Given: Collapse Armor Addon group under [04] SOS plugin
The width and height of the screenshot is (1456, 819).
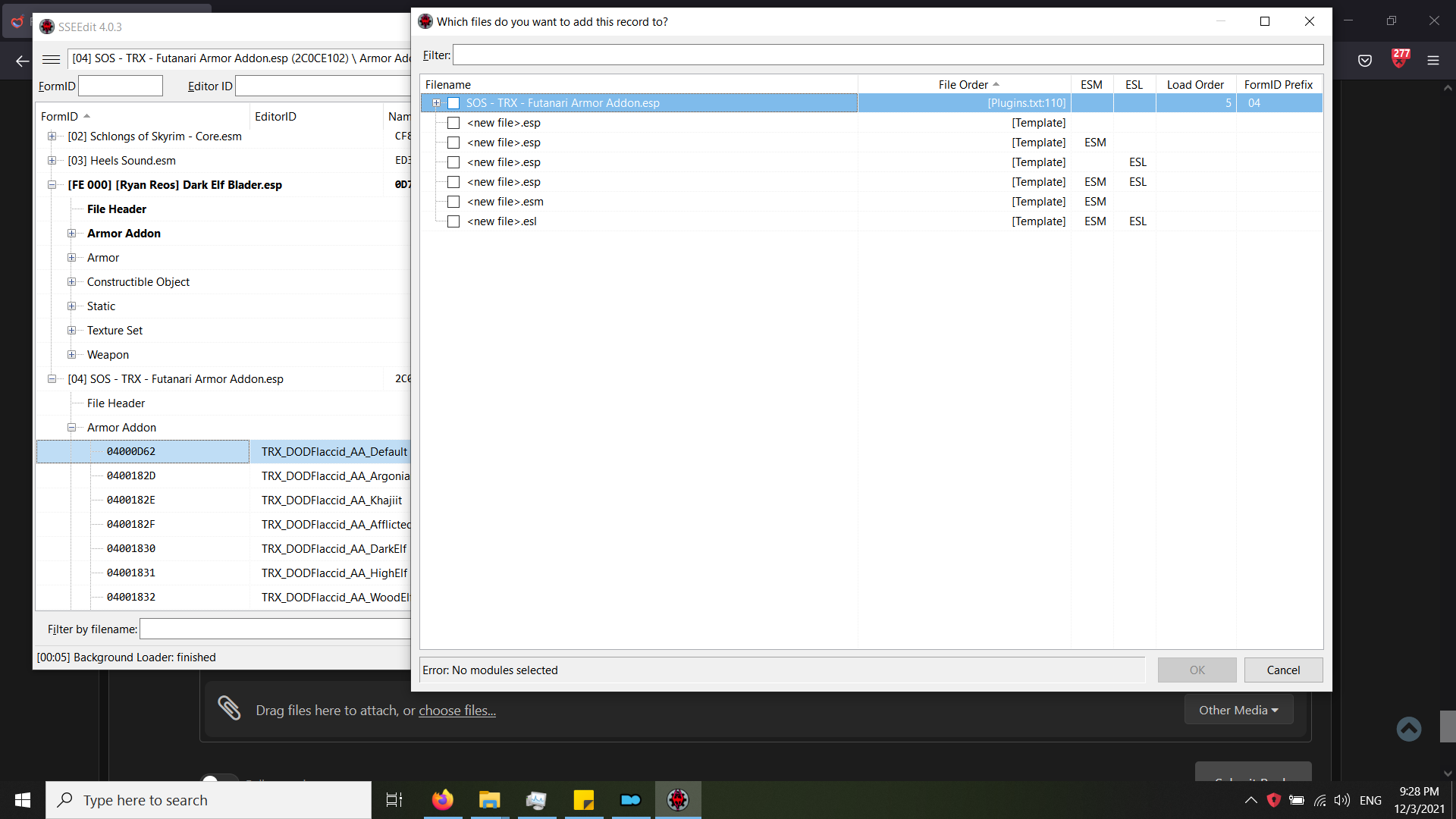Looking at the screenshot, I should [x=71, y=428].
